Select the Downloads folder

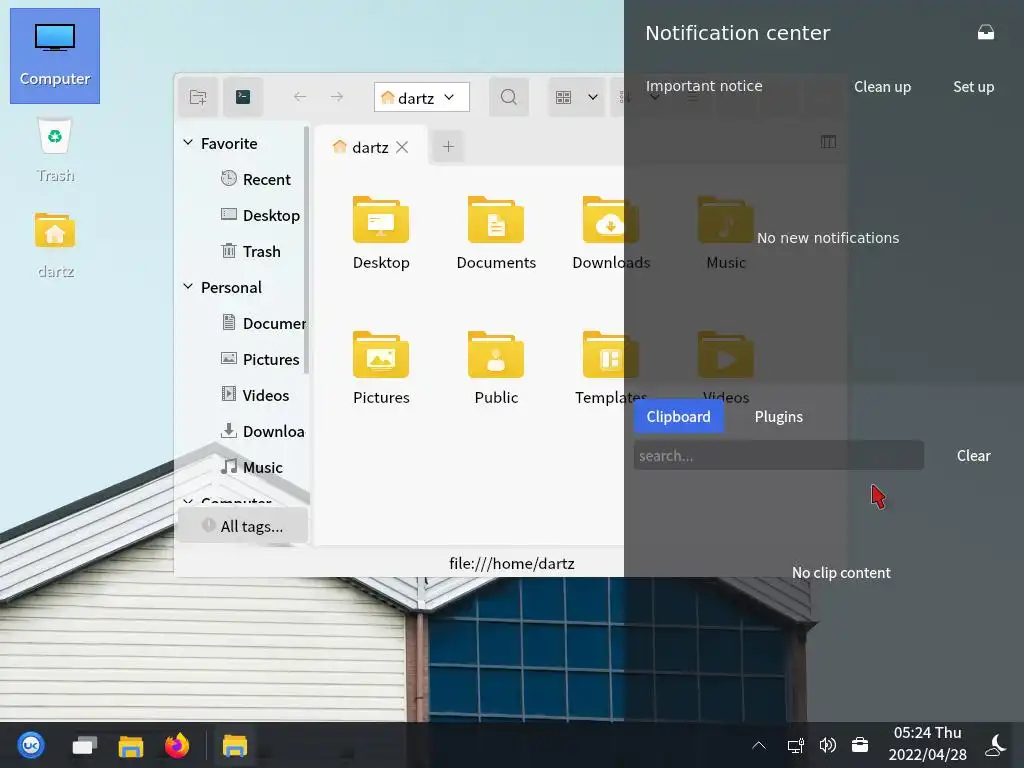(611, 233)
